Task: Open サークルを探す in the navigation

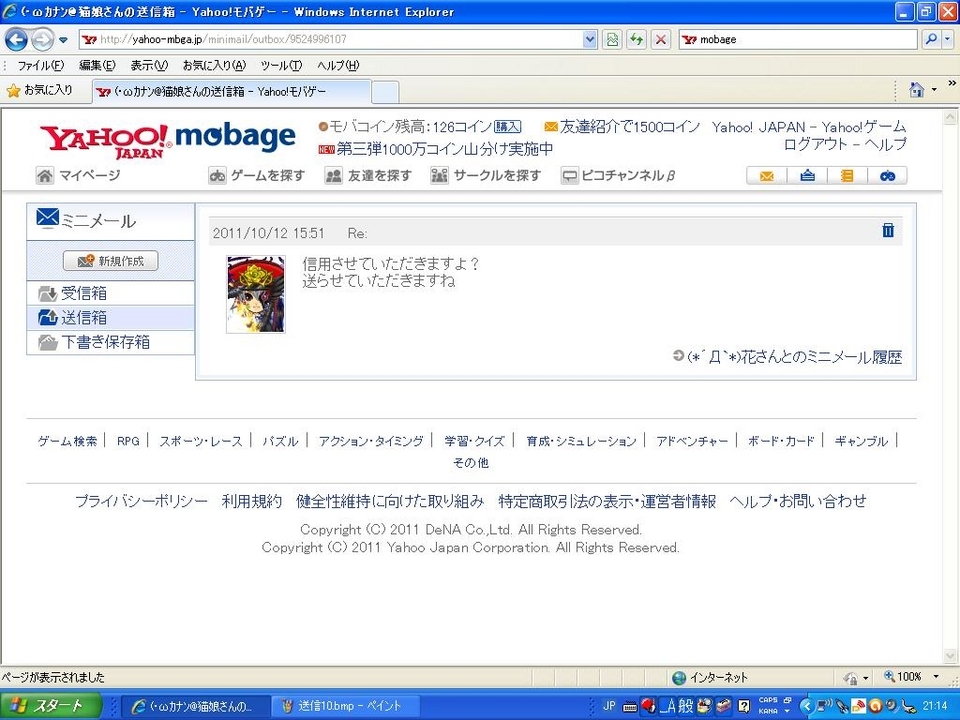Action: point(486,176)
